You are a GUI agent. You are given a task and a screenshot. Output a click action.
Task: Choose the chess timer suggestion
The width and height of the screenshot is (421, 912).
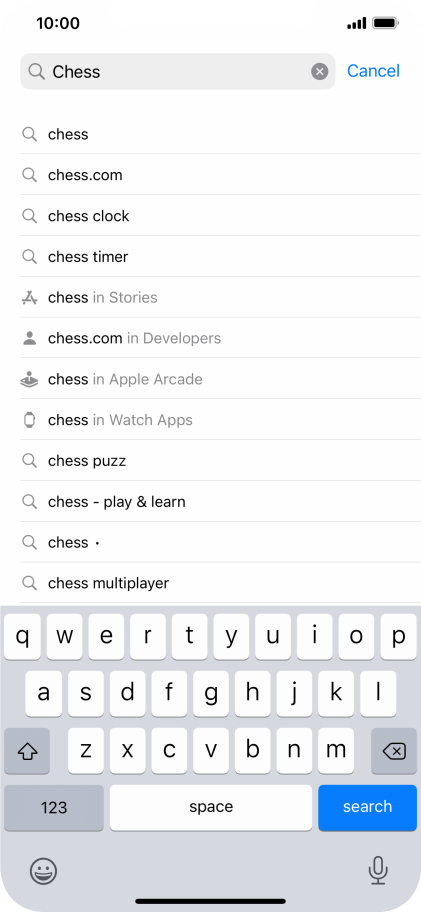pos(220,256)
